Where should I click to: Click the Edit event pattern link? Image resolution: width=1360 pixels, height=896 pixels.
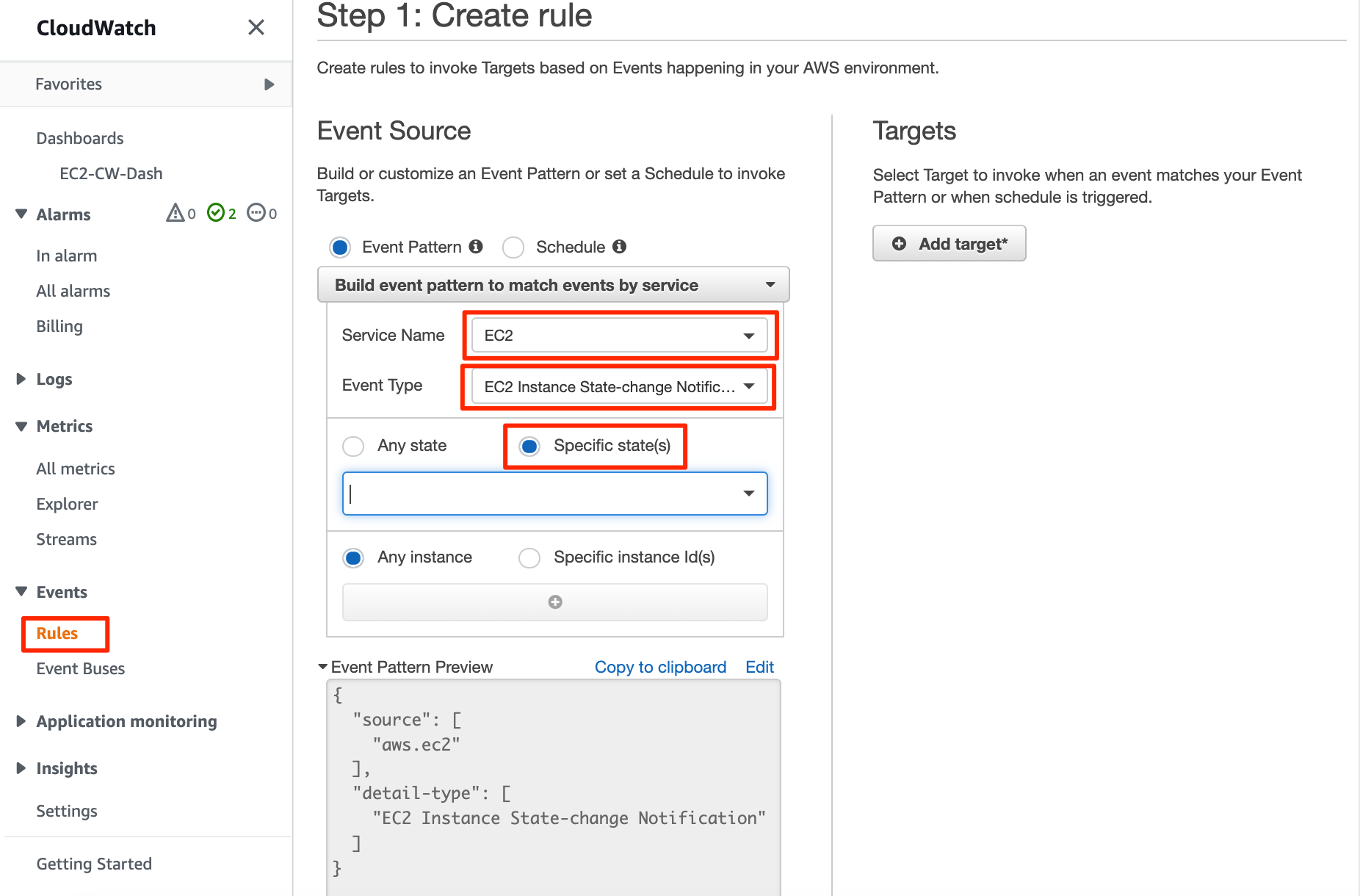760,667
